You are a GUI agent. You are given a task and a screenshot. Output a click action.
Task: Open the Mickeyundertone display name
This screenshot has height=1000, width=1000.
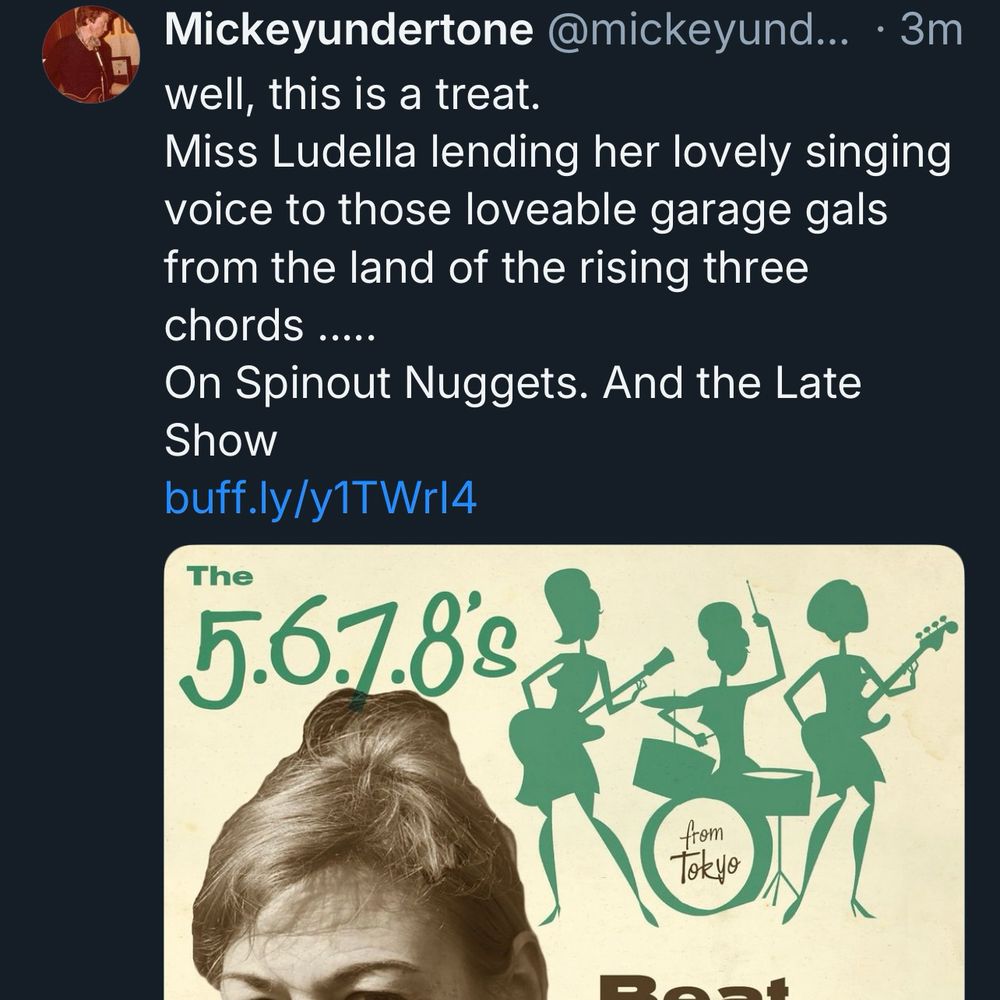tap(348, 30)
